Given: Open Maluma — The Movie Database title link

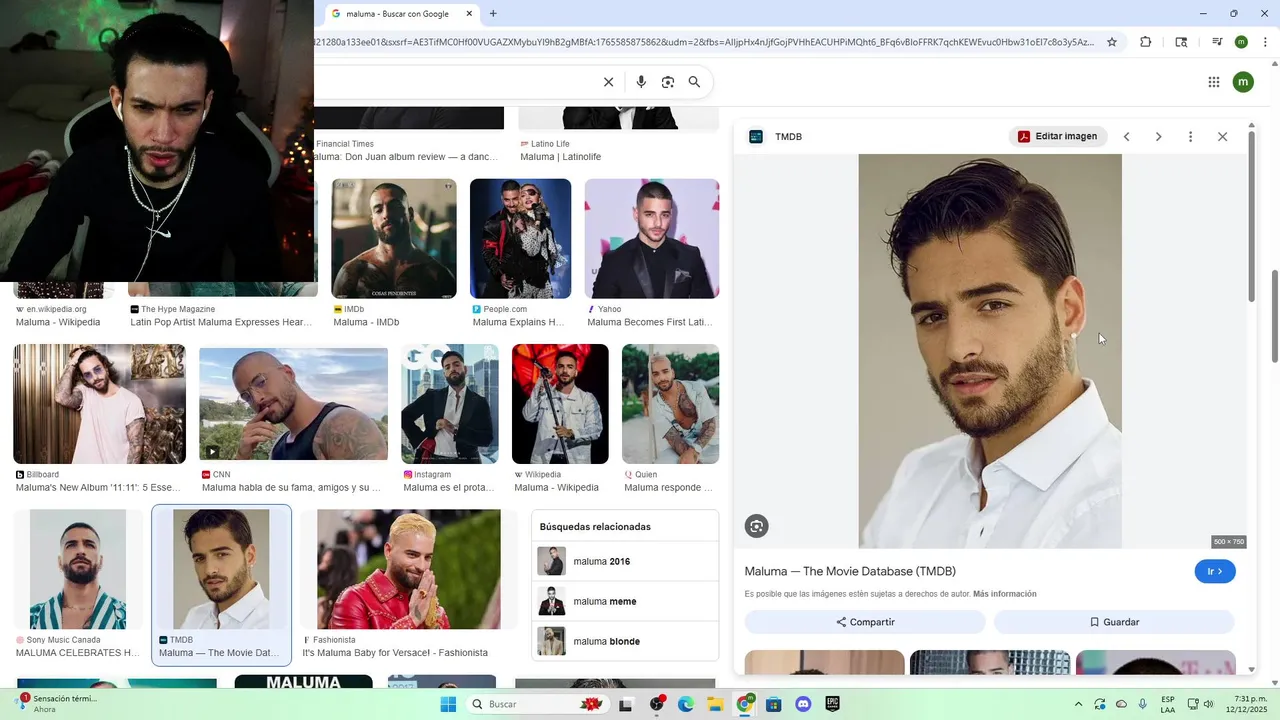Looking at the screenshot, I should pyautogui.click(x=850, y=572).
